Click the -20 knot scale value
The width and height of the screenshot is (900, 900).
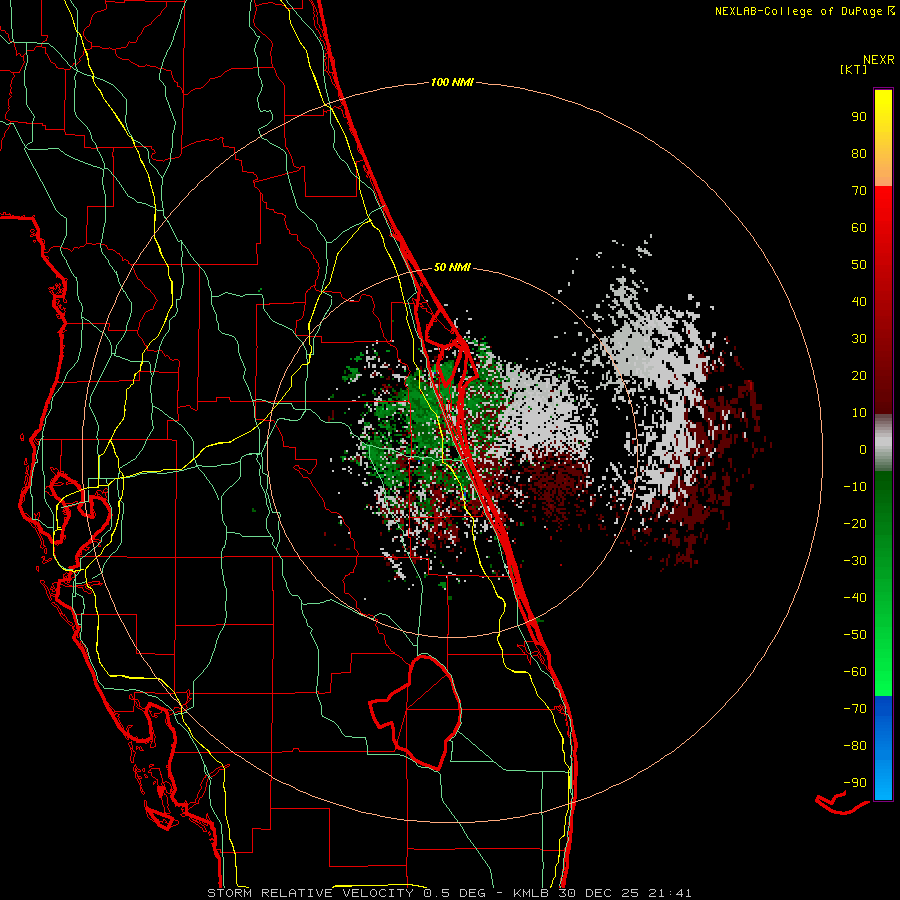[x=855, y=523]
